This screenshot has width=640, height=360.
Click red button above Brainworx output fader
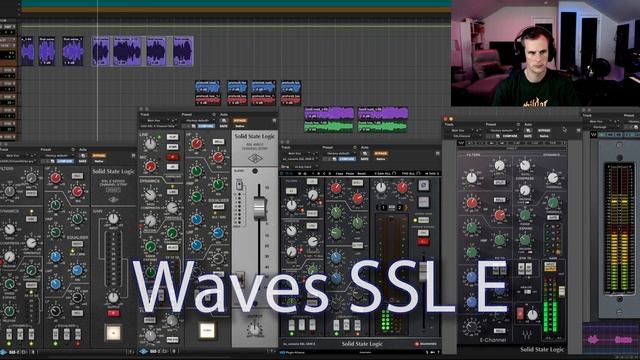pos(423,242)
